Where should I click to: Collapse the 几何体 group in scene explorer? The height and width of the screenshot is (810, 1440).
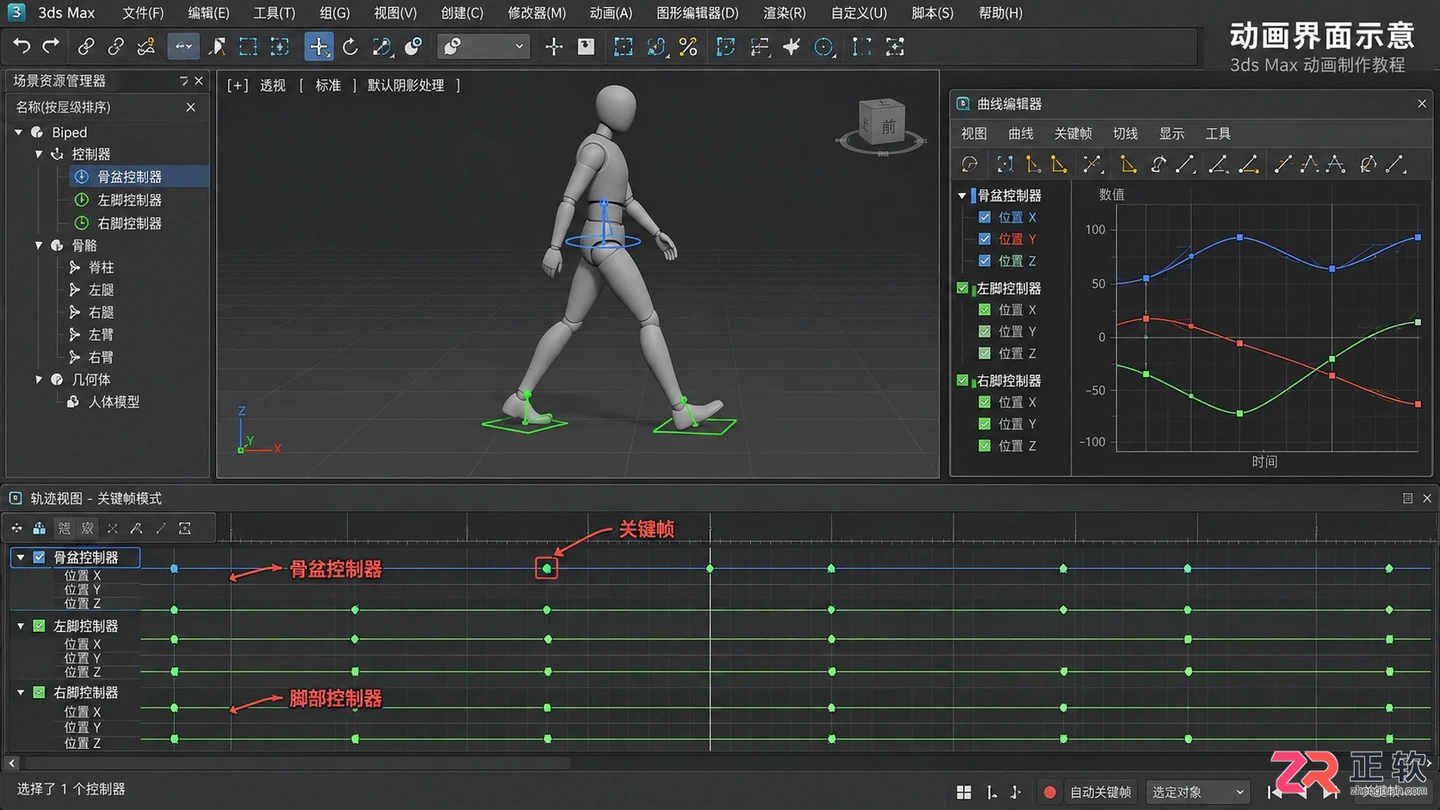[x=40, y=379]
